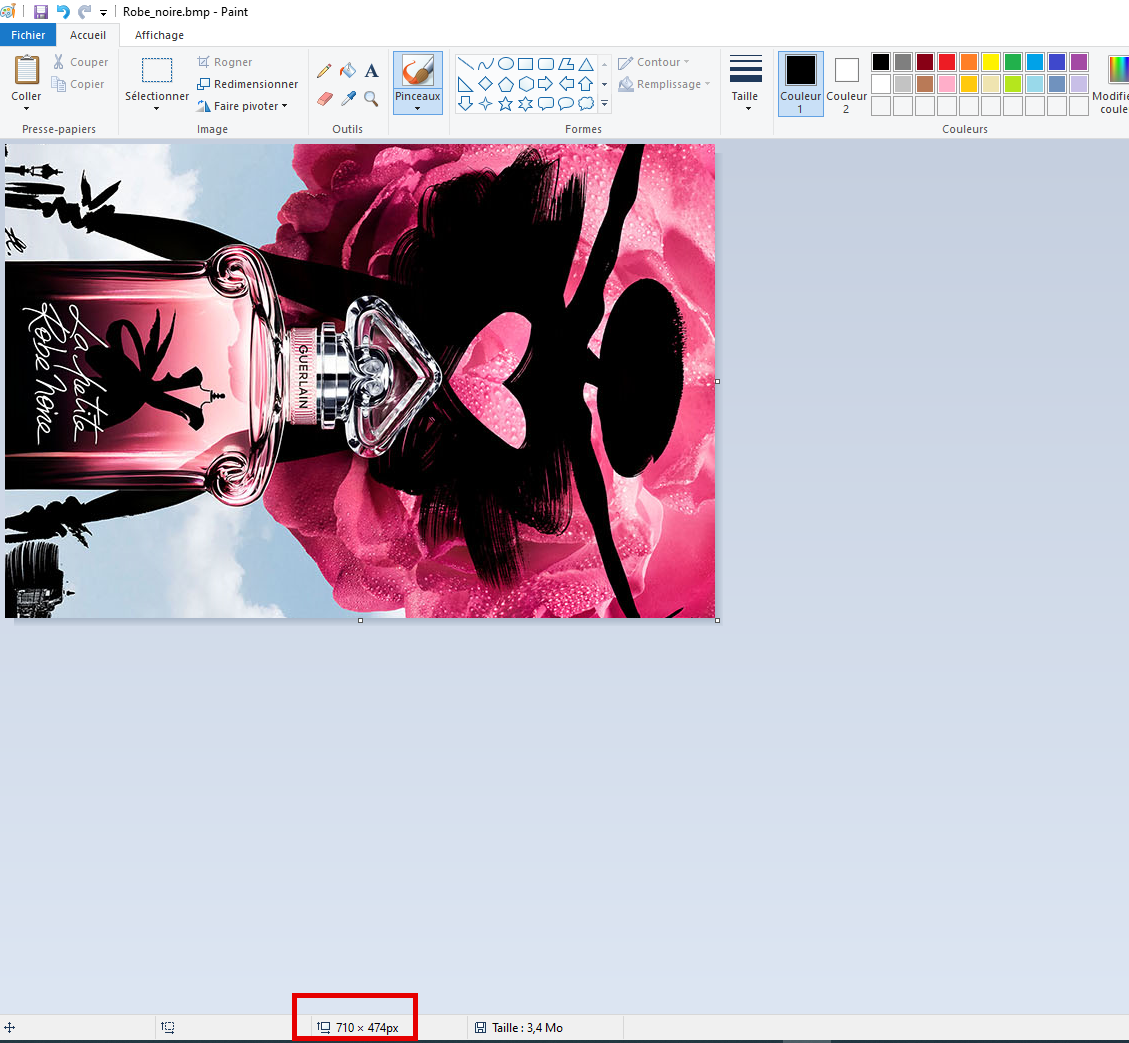Image resolution: width=1129 pixels, height=1043 pixels.
Task: Click the Undo arrow in quick access toolbar
Action: click(x=63, y=12)
